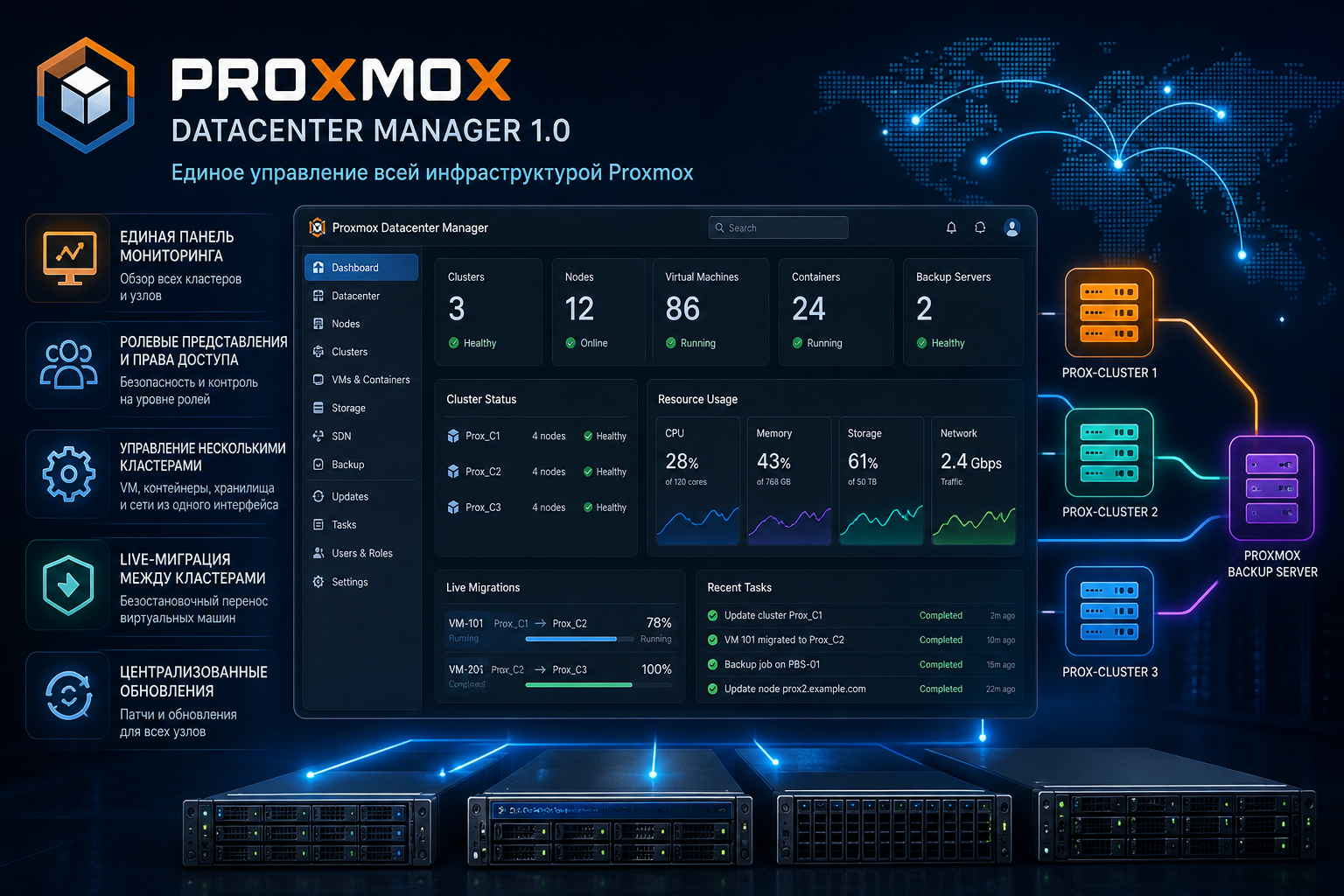The image size is (1344, 896).
Task: Open the CPU resource usage tile
Action: (x=697, y=481)
